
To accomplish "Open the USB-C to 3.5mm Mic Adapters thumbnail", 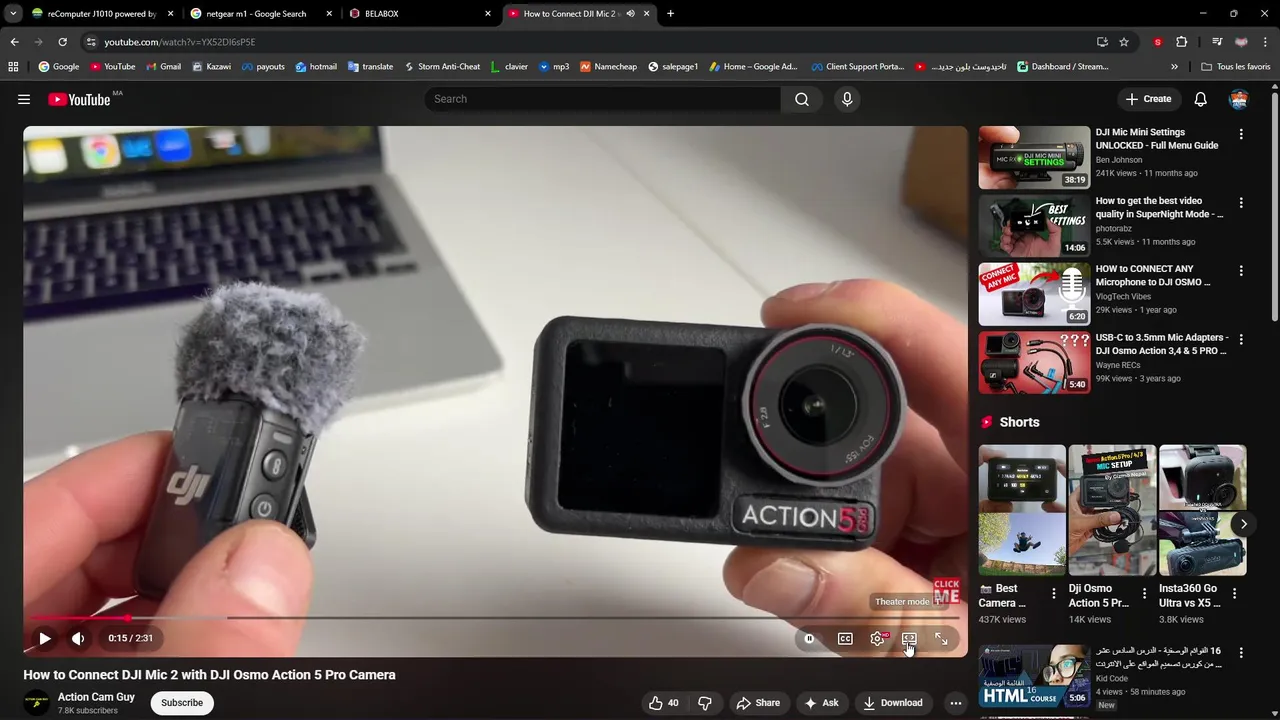I will tap(1034, 362).
